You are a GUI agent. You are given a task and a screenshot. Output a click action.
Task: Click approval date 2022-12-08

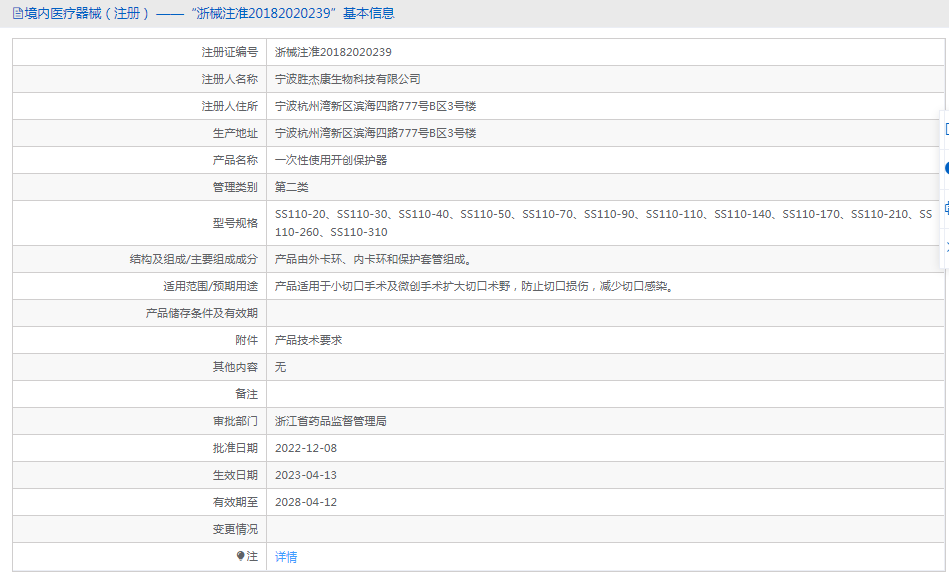point(306,448)
